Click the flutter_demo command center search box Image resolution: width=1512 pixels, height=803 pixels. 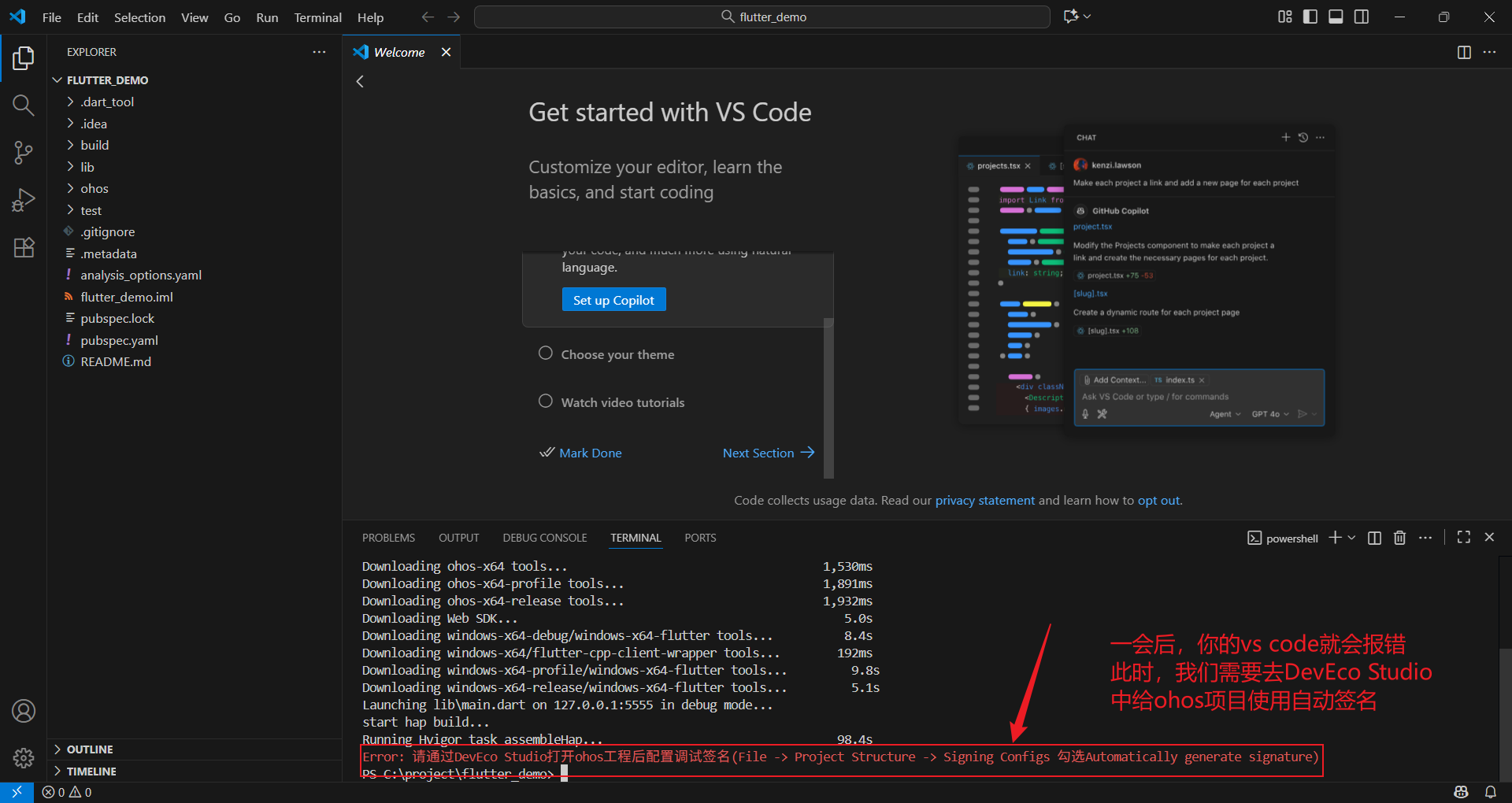[x=762, y=17]
